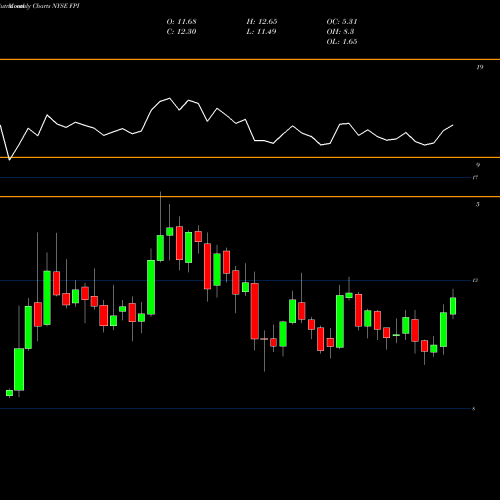Click the OH: 8.3 reading
500x500 pixels.
pos(340,32)
